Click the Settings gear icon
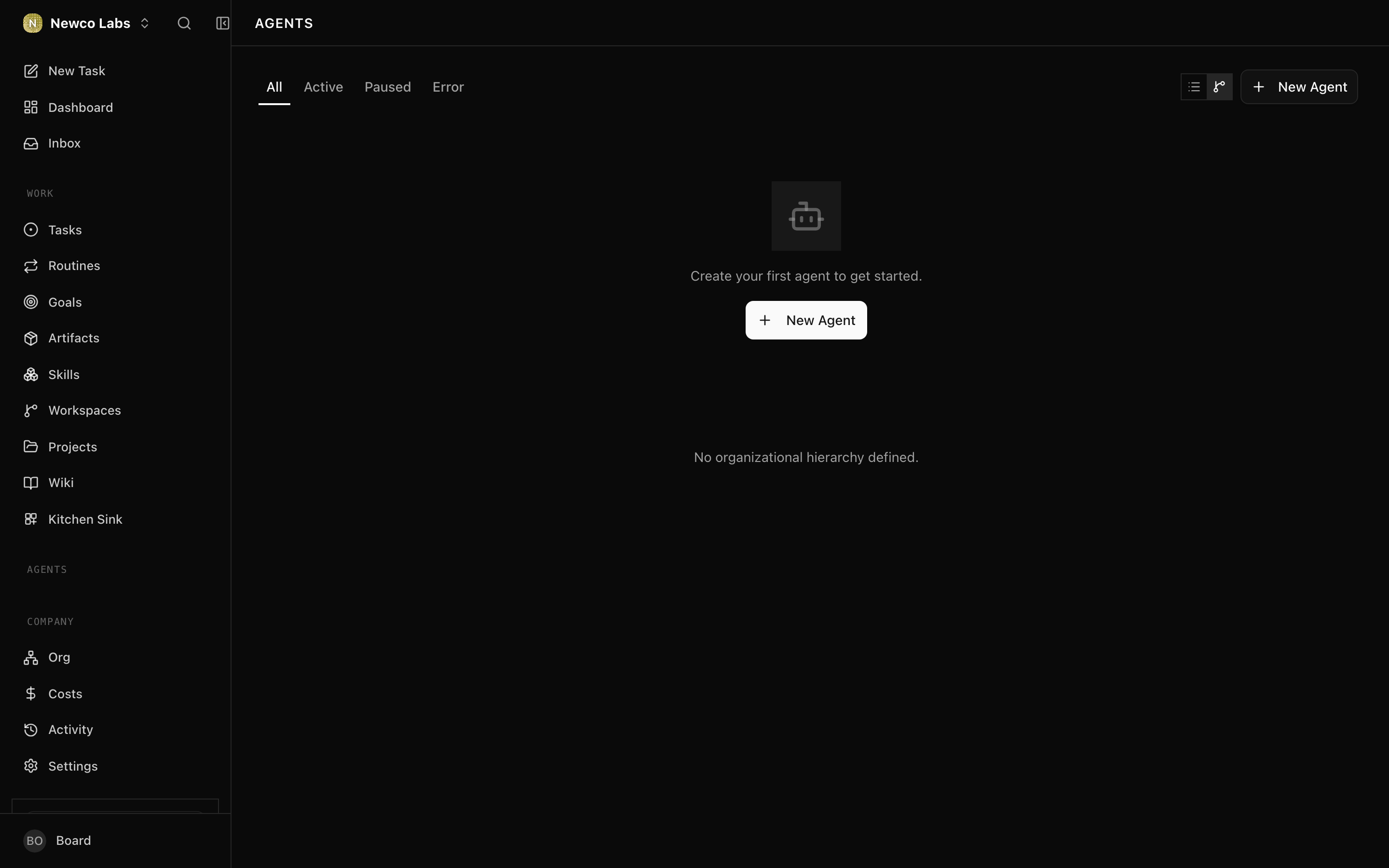1389x868 pixels. 31,766
